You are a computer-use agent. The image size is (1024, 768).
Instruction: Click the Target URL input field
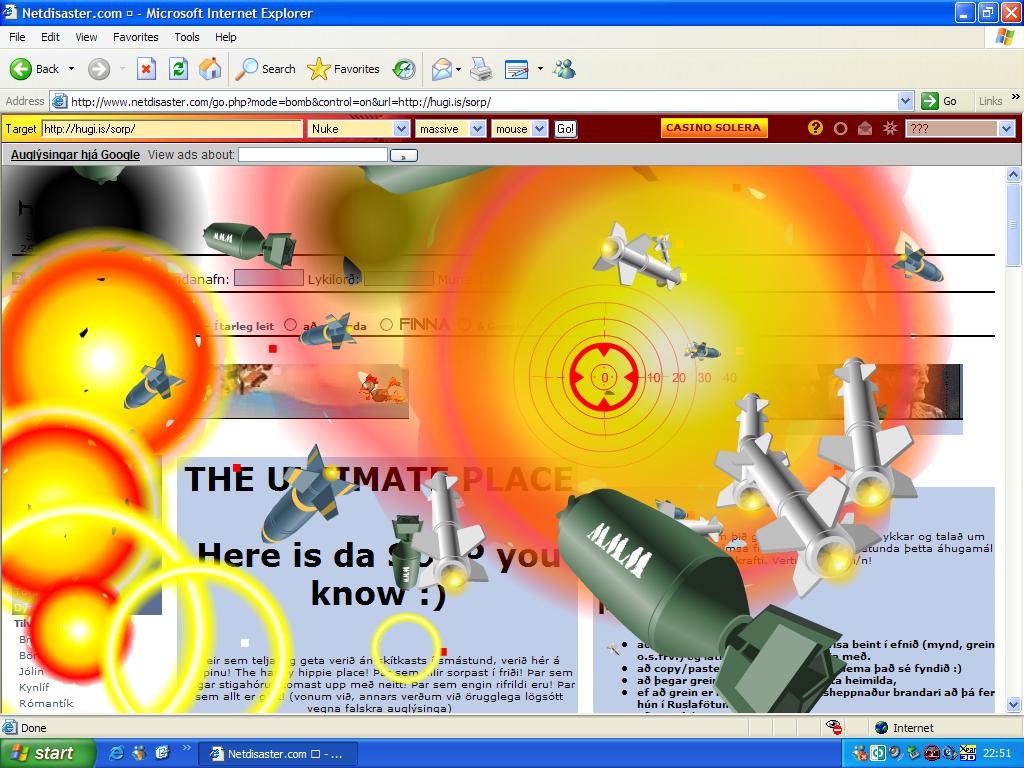coord(172,129)
